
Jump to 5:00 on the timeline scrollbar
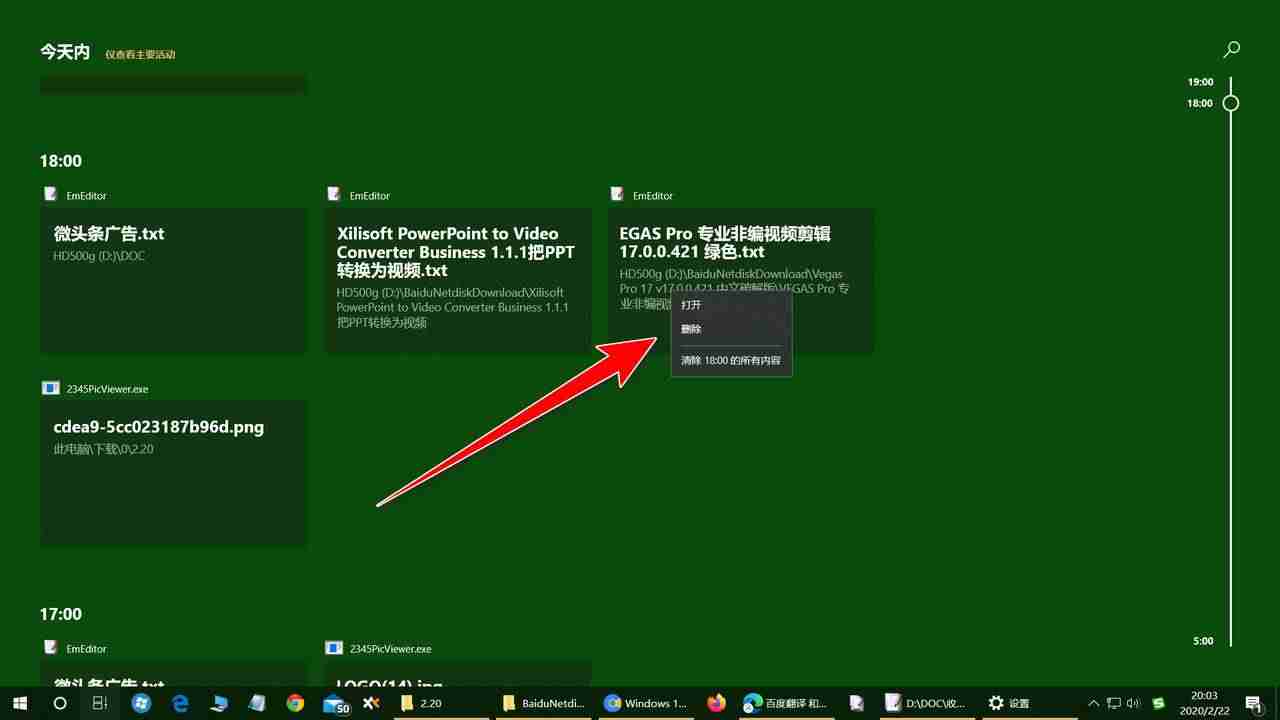pyautogui.click(x=1203, y=641)
